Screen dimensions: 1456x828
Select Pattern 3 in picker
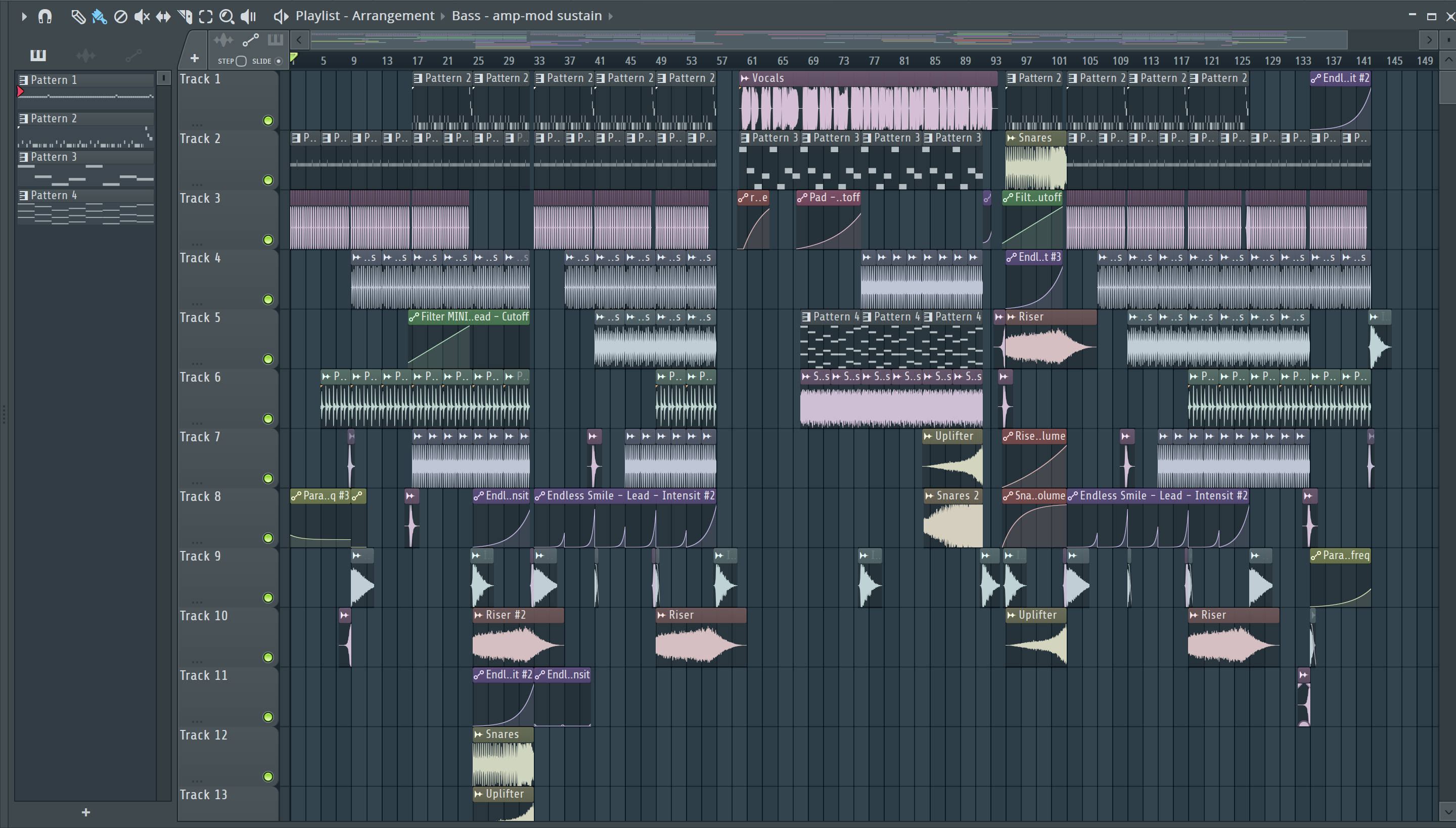coord(85,168)
